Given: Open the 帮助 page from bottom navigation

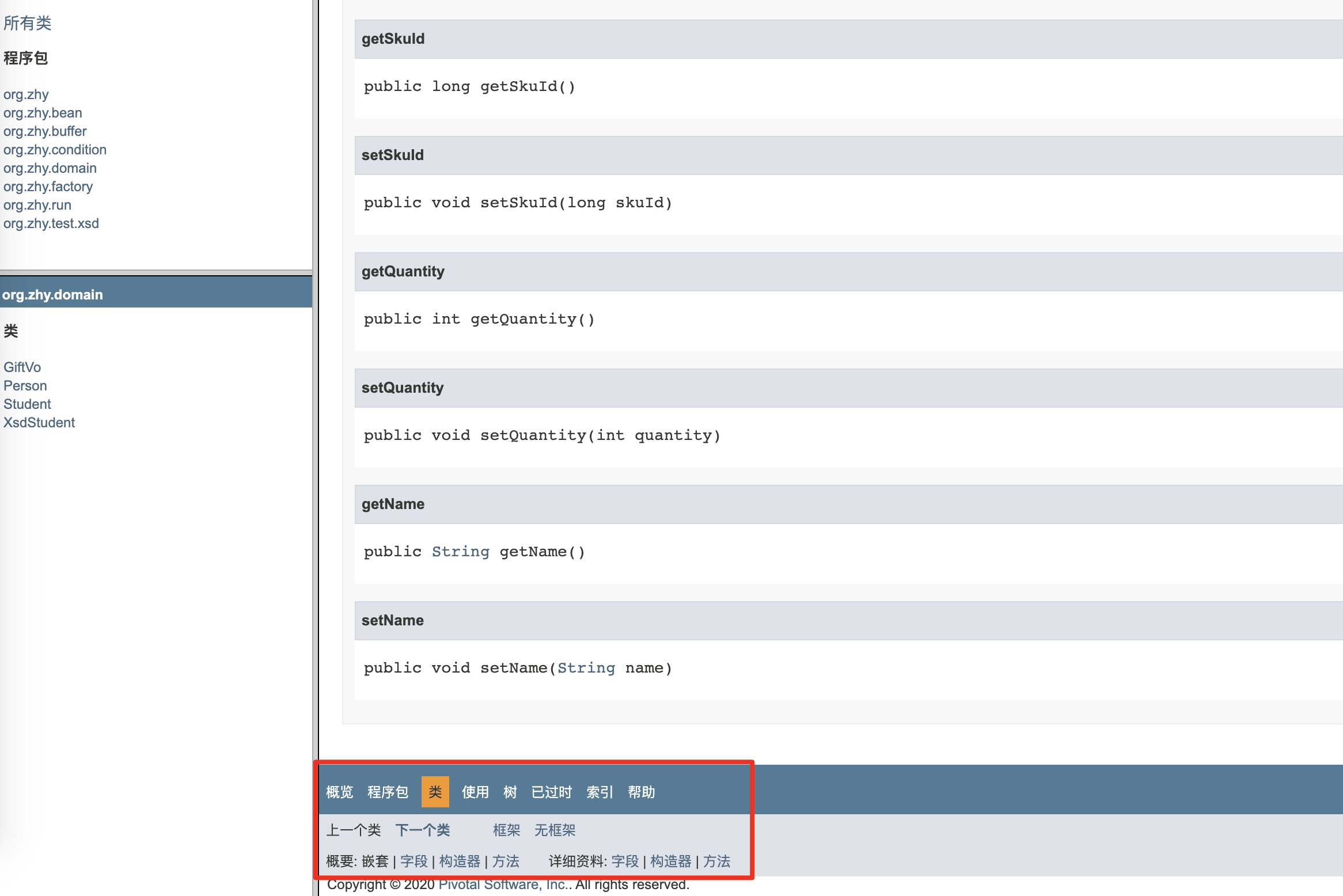Looking at the screenshot, I should (642, 792).
